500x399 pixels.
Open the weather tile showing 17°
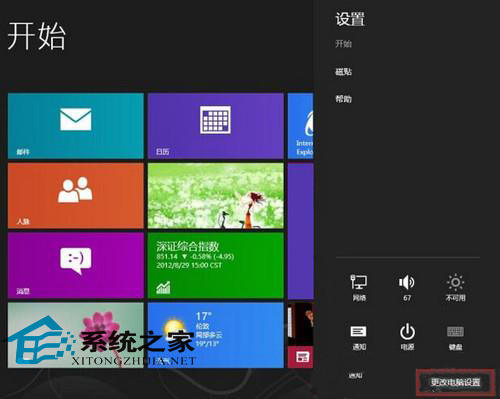click(216, 335)
